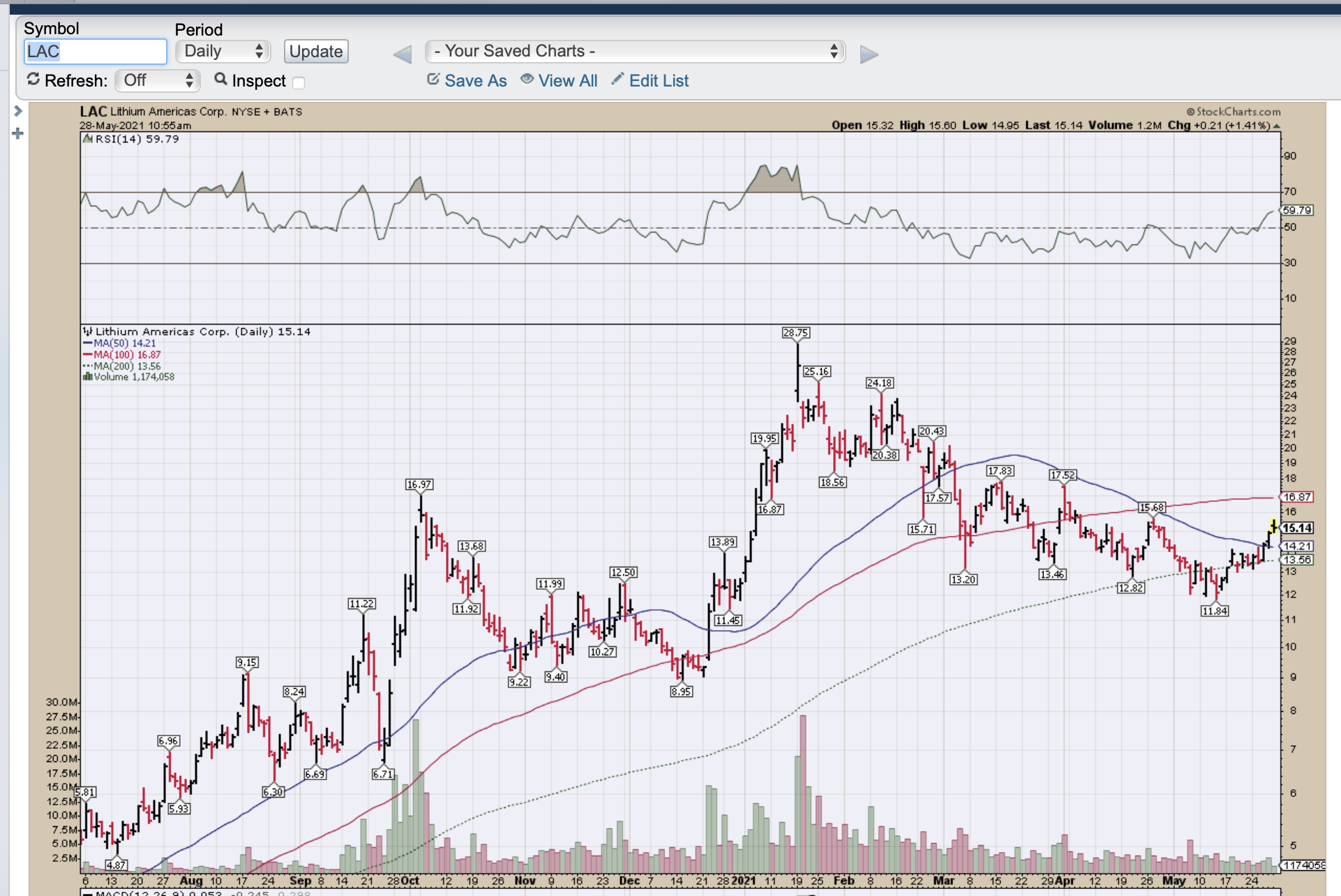This screenshot has width=1341, height=896.
Task: Go to the next saved chart arrow
Action: 869,54
